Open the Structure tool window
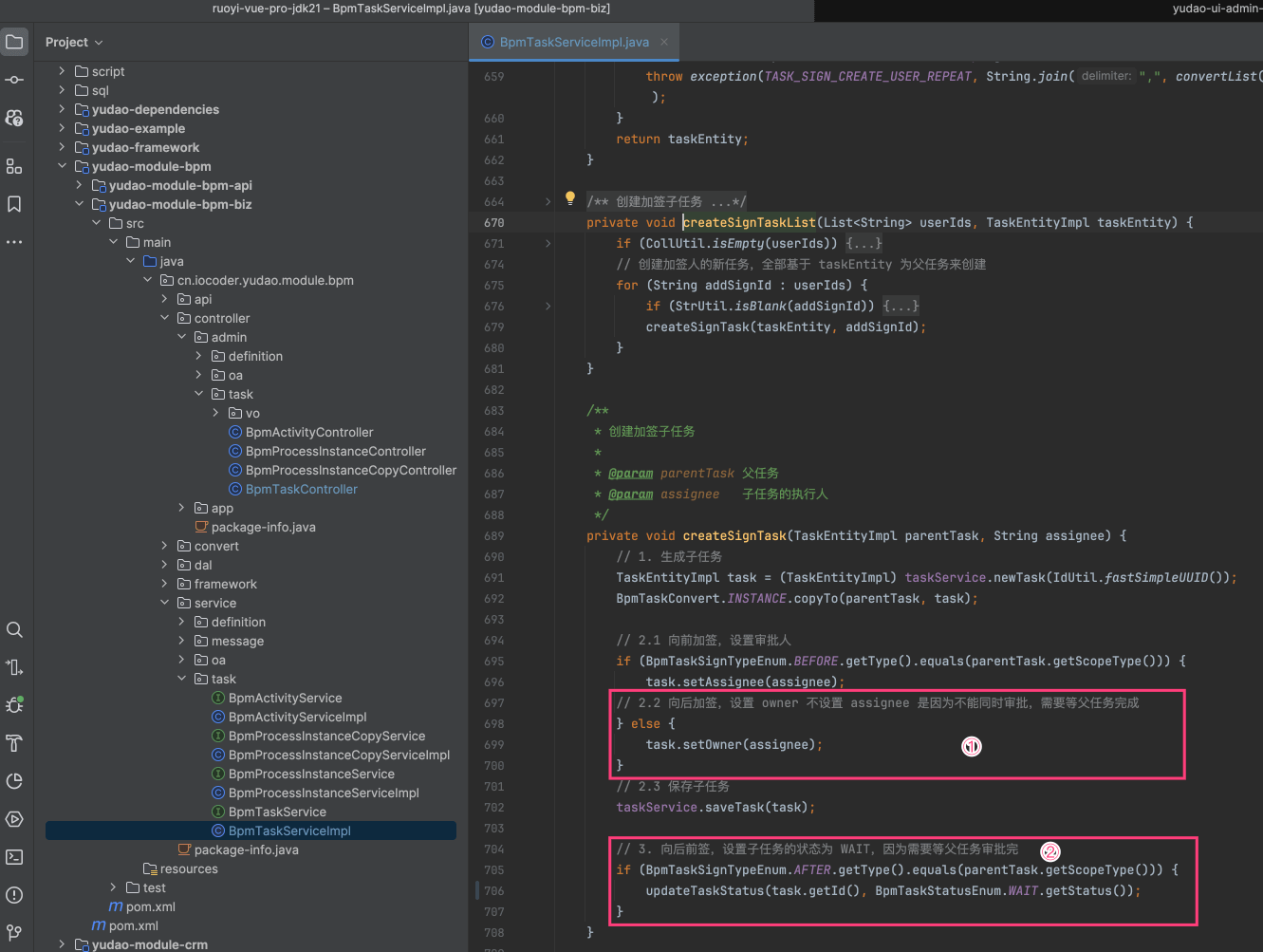The width and height of the screenshot is (1263, 952). point(14,166)
